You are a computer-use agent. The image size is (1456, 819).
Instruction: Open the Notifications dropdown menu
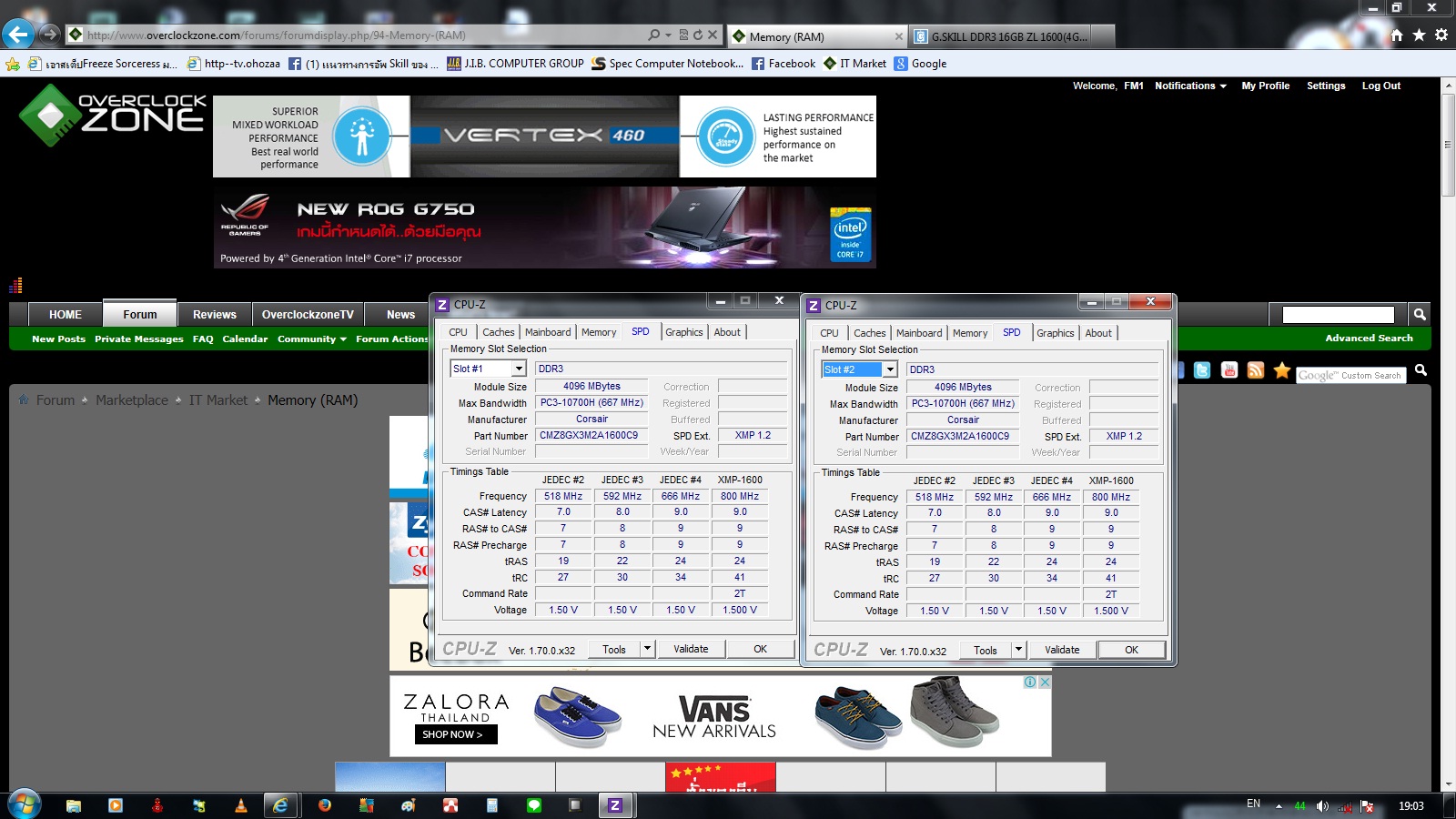point(1190,86)
